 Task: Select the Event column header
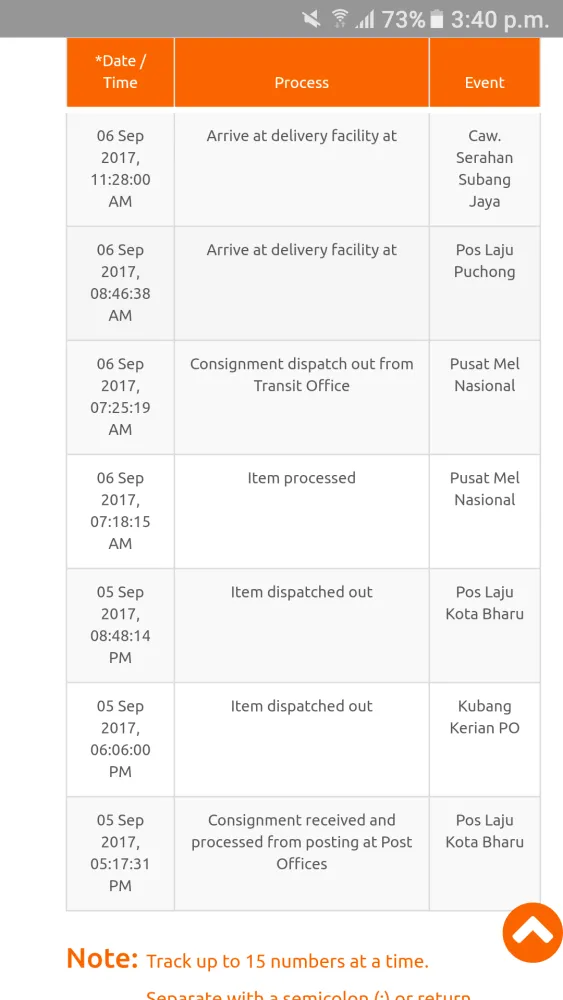click(485, 72)
